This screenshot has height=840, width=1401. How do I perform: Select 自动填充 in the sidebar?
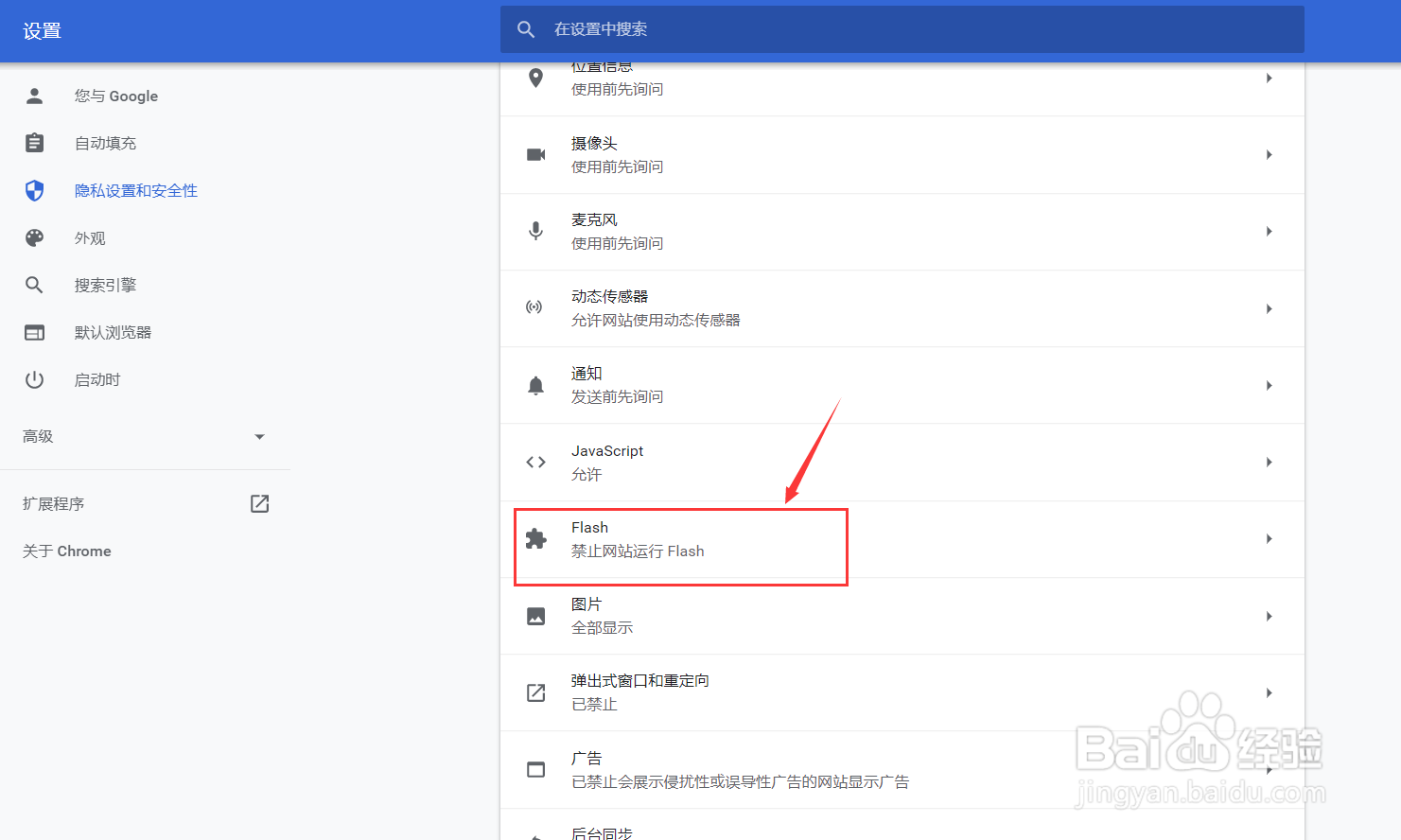pyautogui.click(x=106, y=143)
